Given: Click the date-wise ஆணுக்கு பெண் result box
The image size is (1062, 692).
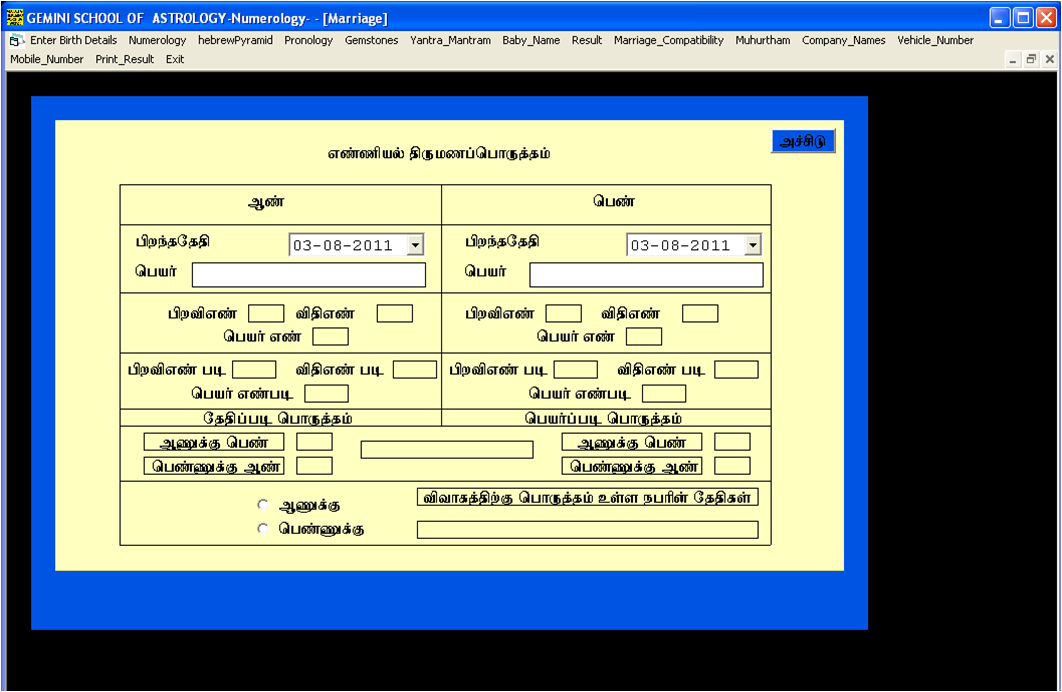Looking at the screenshot, I should pos(315,442).
